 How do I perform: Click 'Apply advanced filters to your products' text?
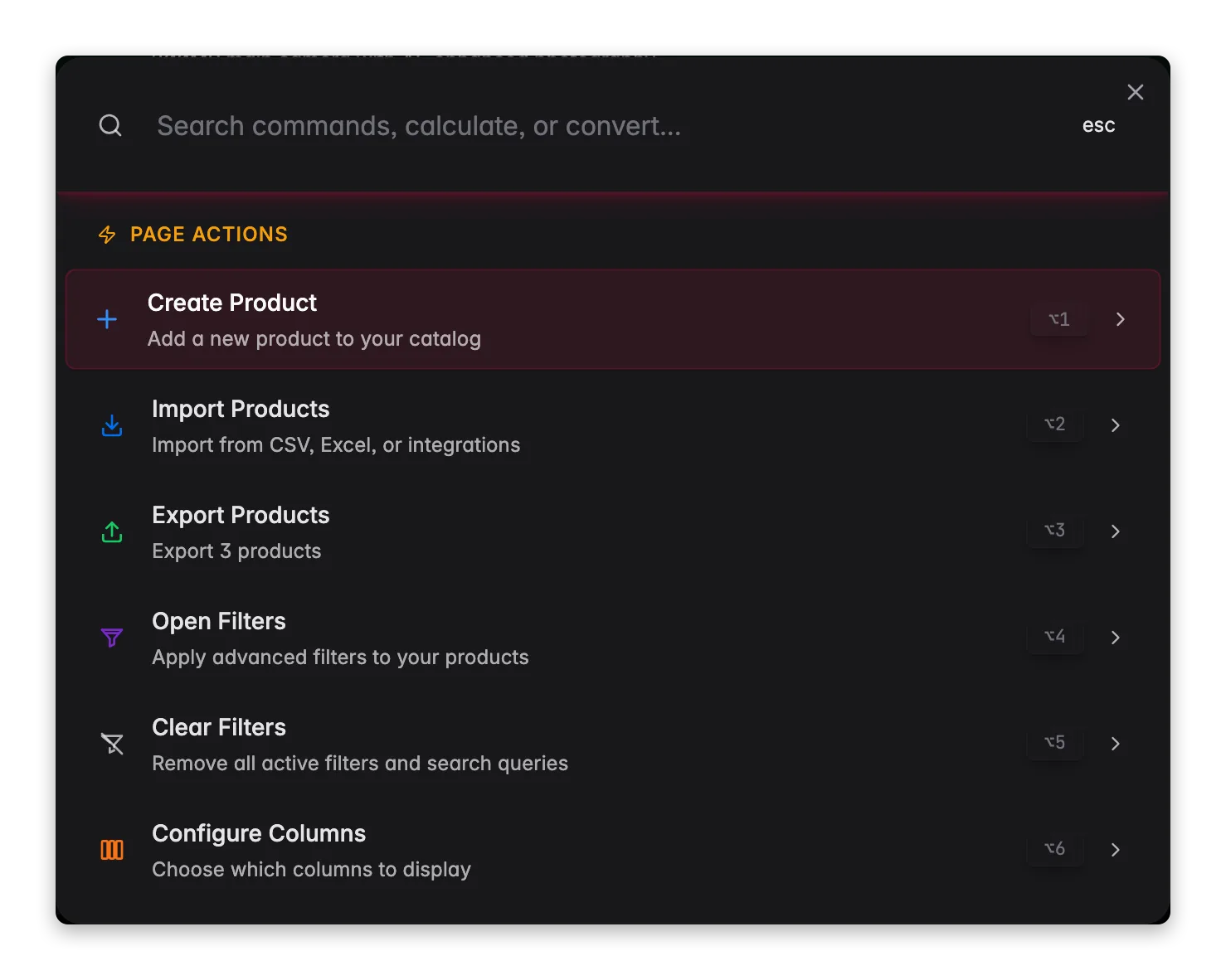pyautogui.click(x=340, y=657)
